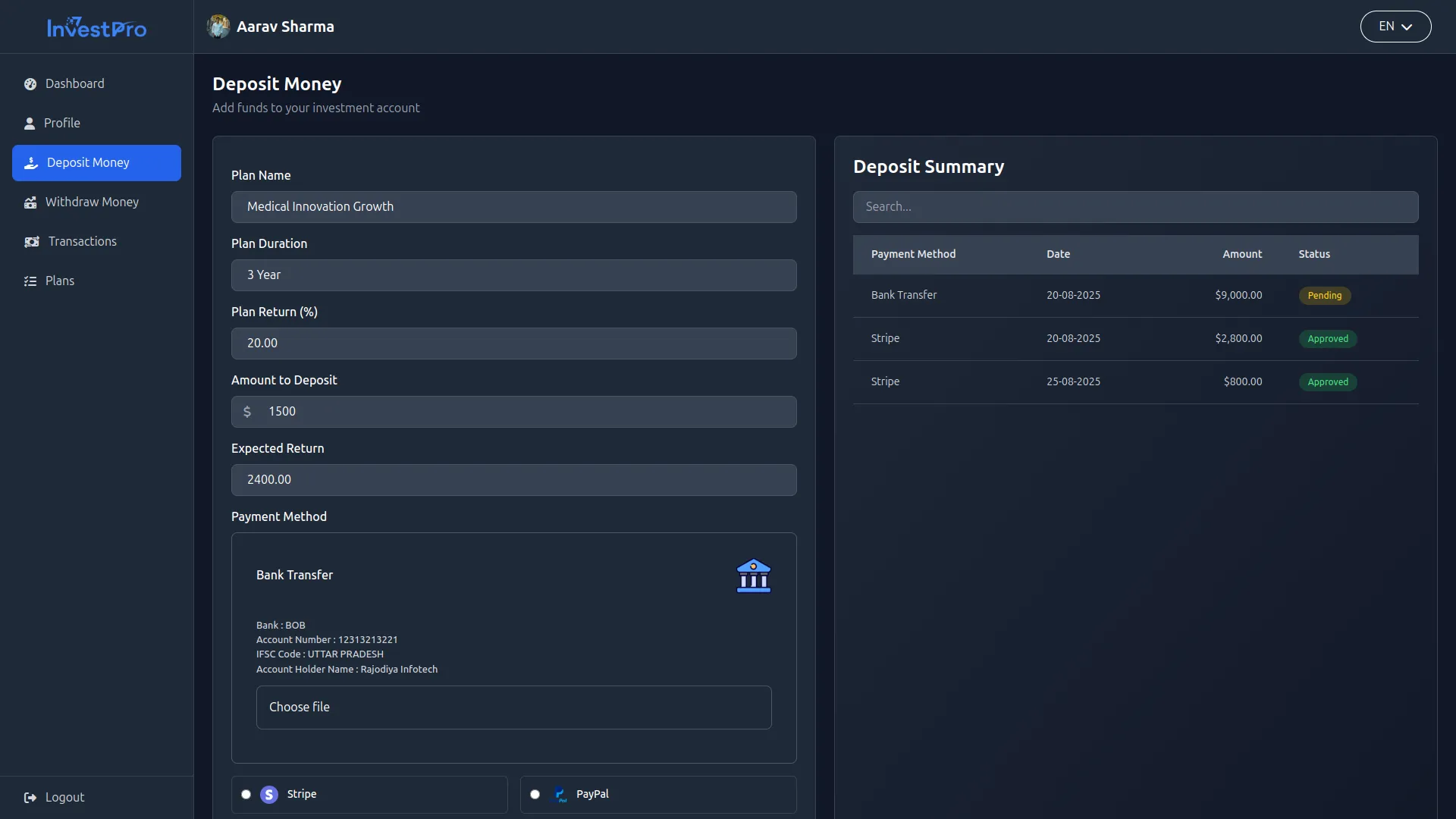Screen dimensions: 1456x819
Task: Click the Withdraw Money sidebar icon
Action: point(30,202)
